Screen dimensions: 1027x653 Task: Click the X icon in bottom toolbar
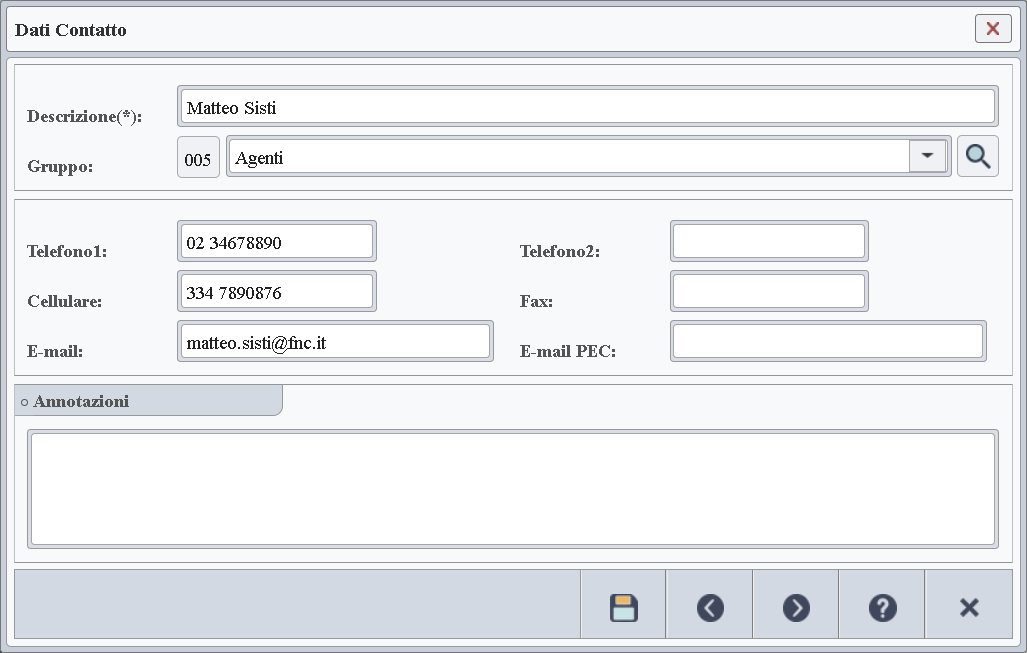point(968,607)
